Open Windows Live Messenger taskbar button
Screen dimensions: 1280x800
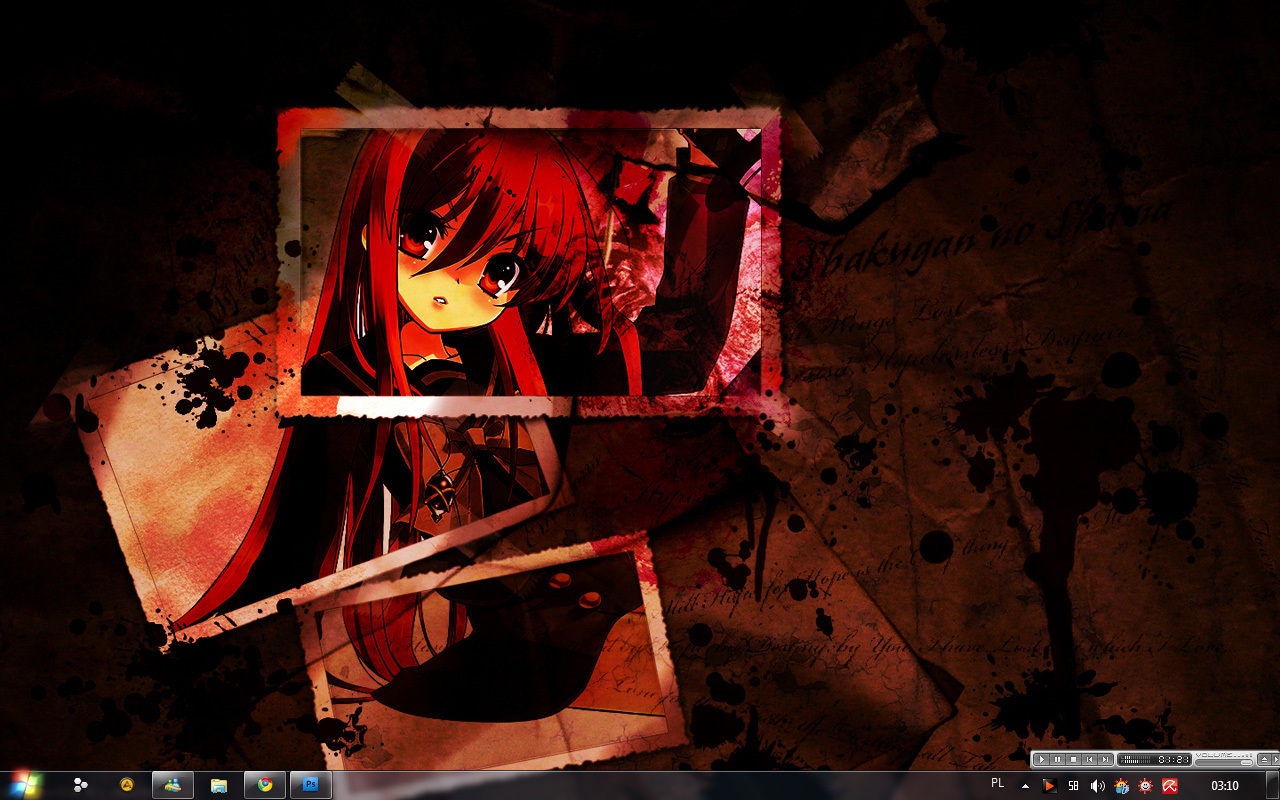click(x=173, y=785)
